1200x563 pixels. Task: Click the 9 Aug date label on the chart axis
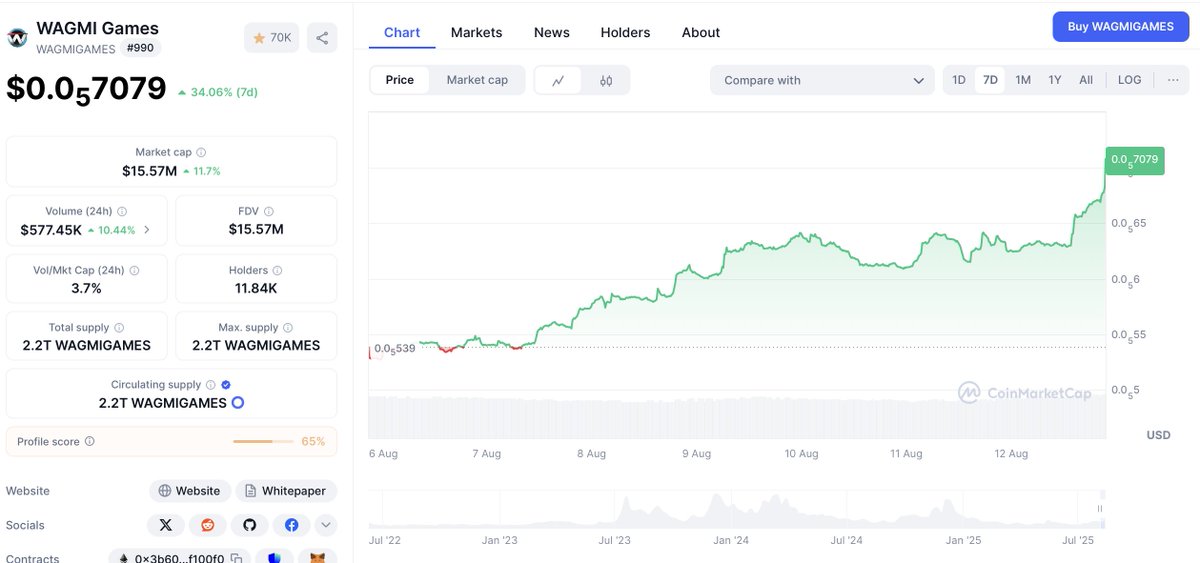(x=696, y=453)
